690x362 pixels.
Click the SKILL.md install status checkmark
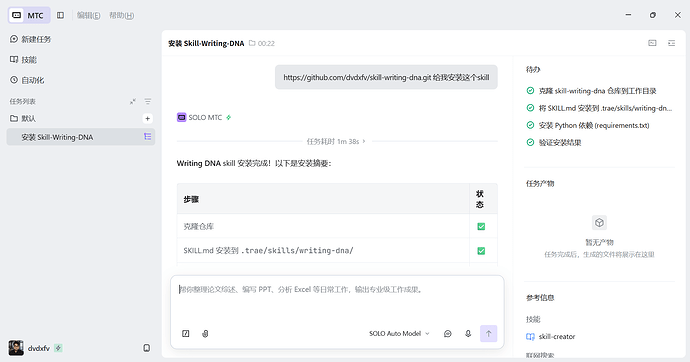(481, 251)
